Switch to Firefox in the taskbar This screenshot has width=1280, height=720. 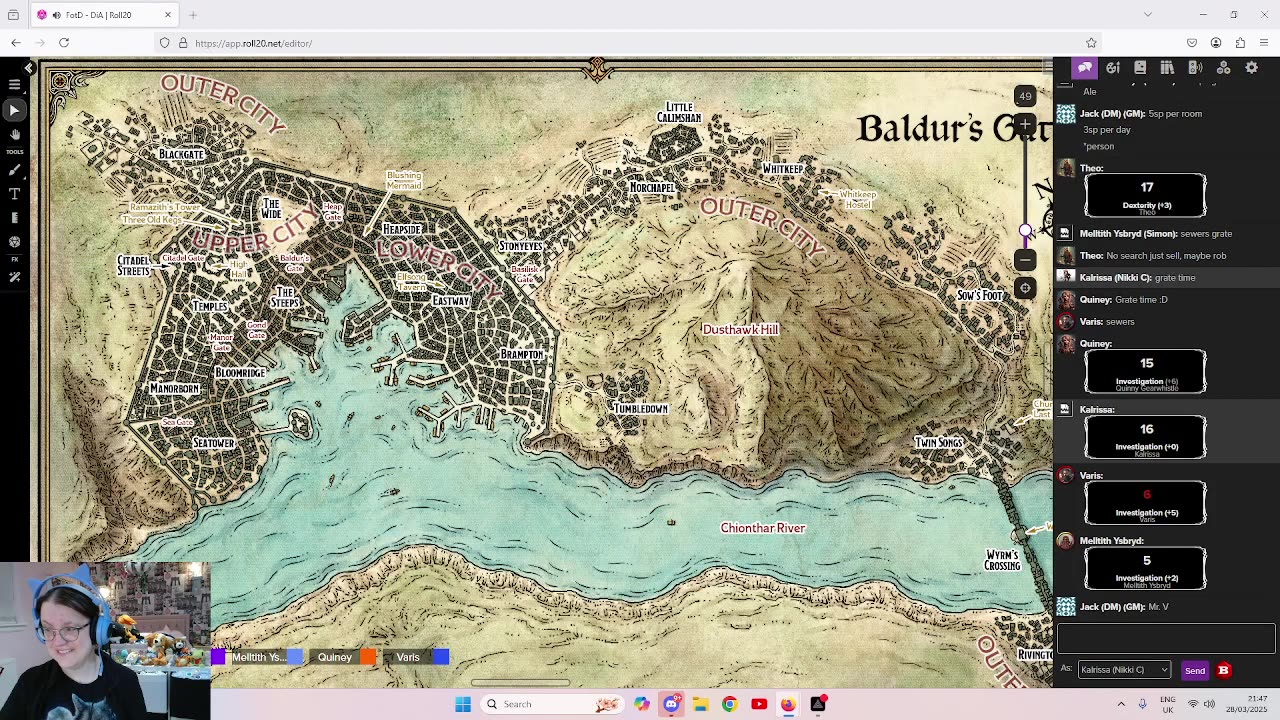coord(788,704)
